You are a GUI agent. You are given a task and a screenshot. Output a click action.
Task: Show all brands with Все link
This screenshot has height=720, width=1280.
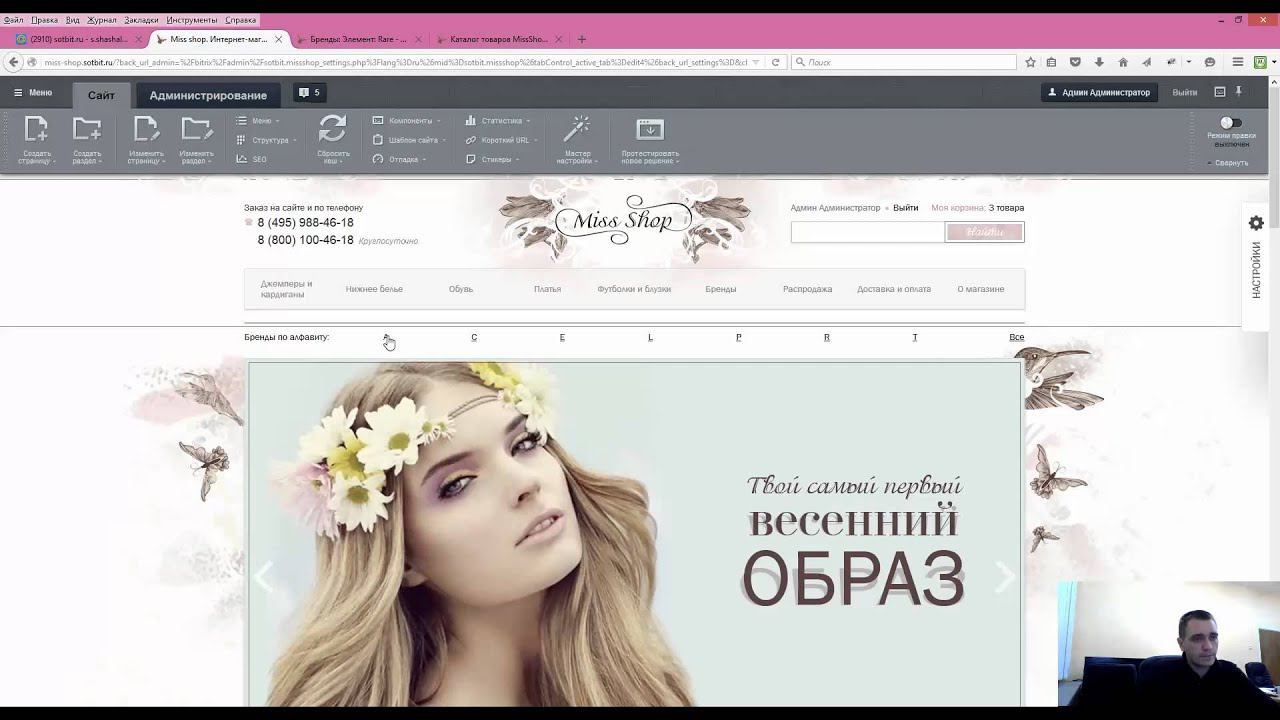click(1016, 337)
